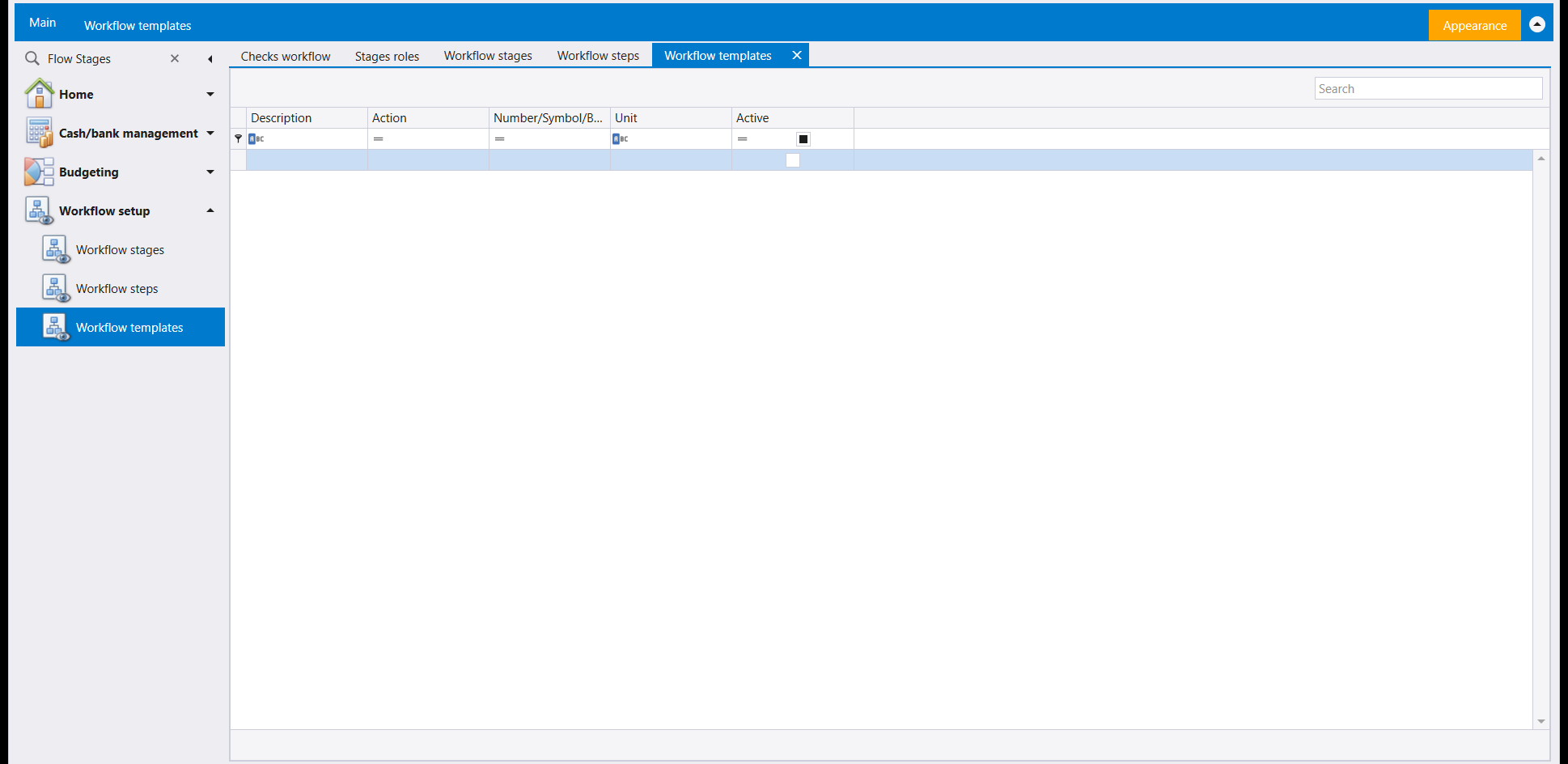Collapse the Workflow setup group arrow
The height and width of the screenshot is (764, 1568).
pyautogui.click(x=210, y=210)
